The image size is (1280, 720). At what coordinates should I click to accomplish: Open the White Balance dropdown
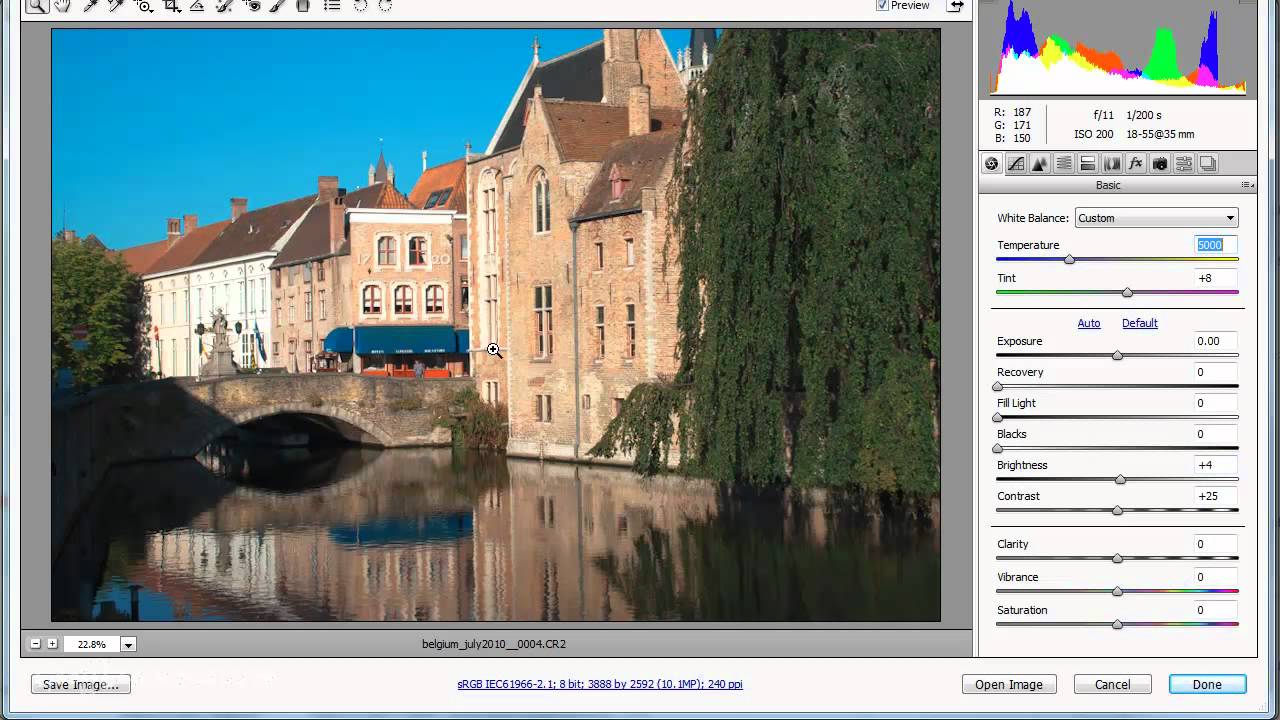1156,218
